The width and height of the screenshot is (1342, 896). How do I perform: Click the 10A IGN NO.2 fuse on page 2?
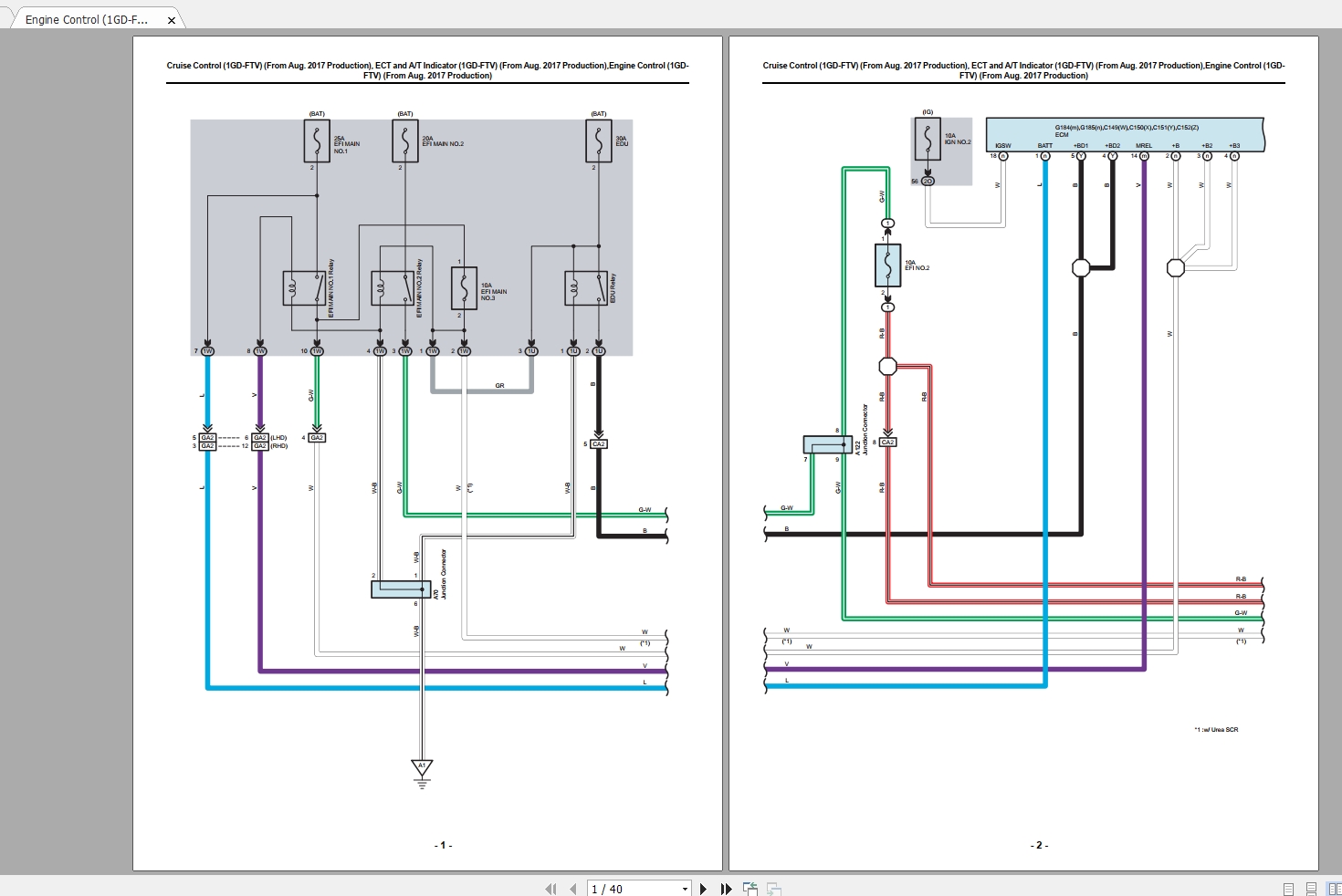click(x=928, y=140)
